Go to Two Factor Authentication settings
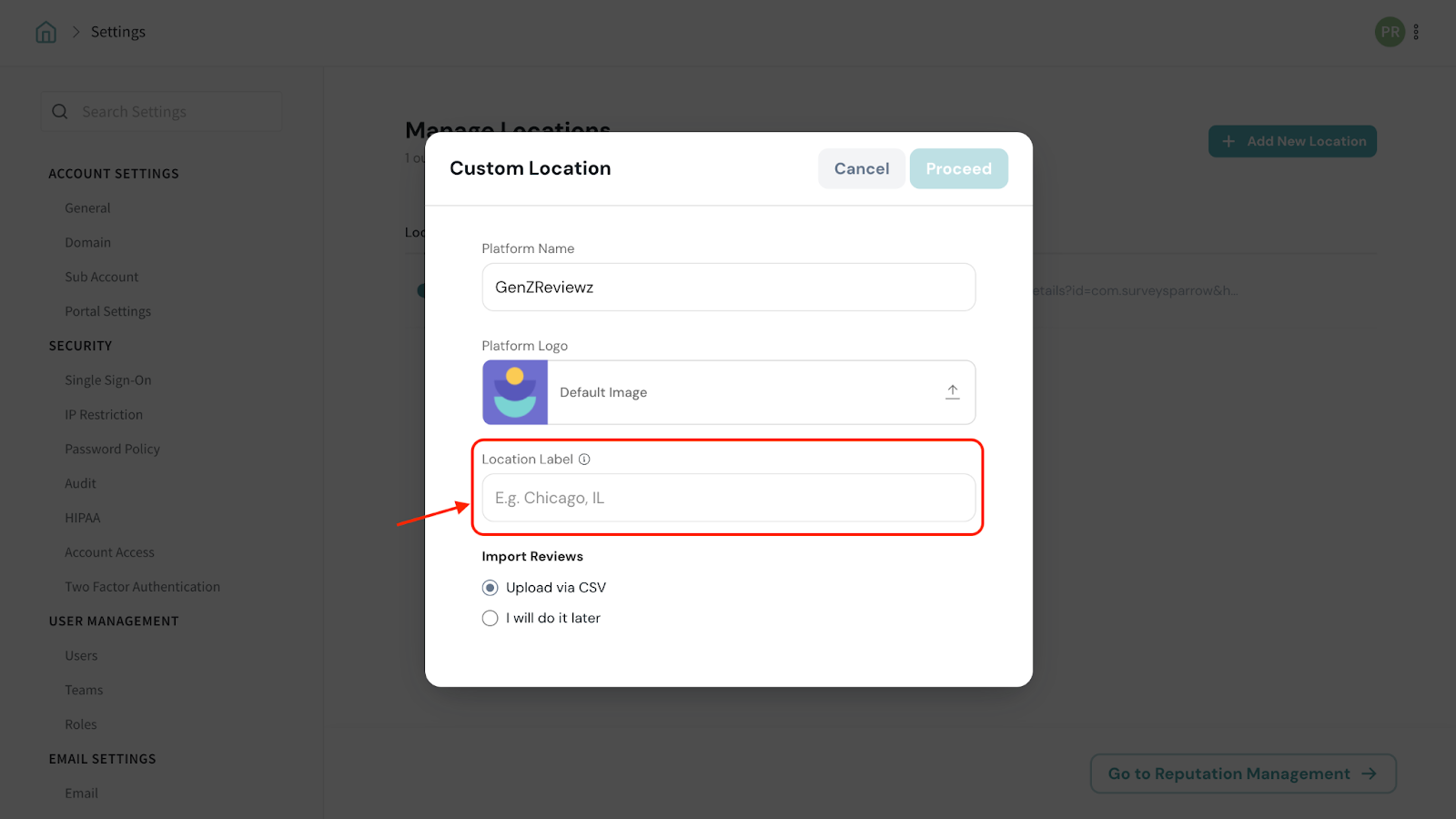The image size is (1456, 819). pos(142,587)
